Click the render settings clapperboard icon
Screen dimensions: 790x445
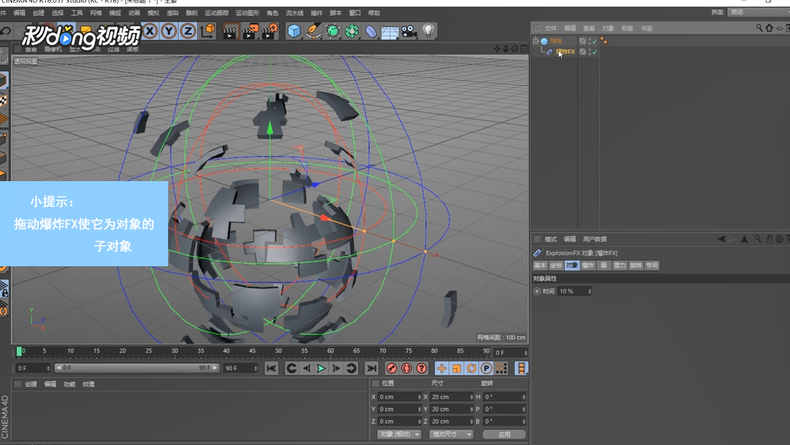268,31
